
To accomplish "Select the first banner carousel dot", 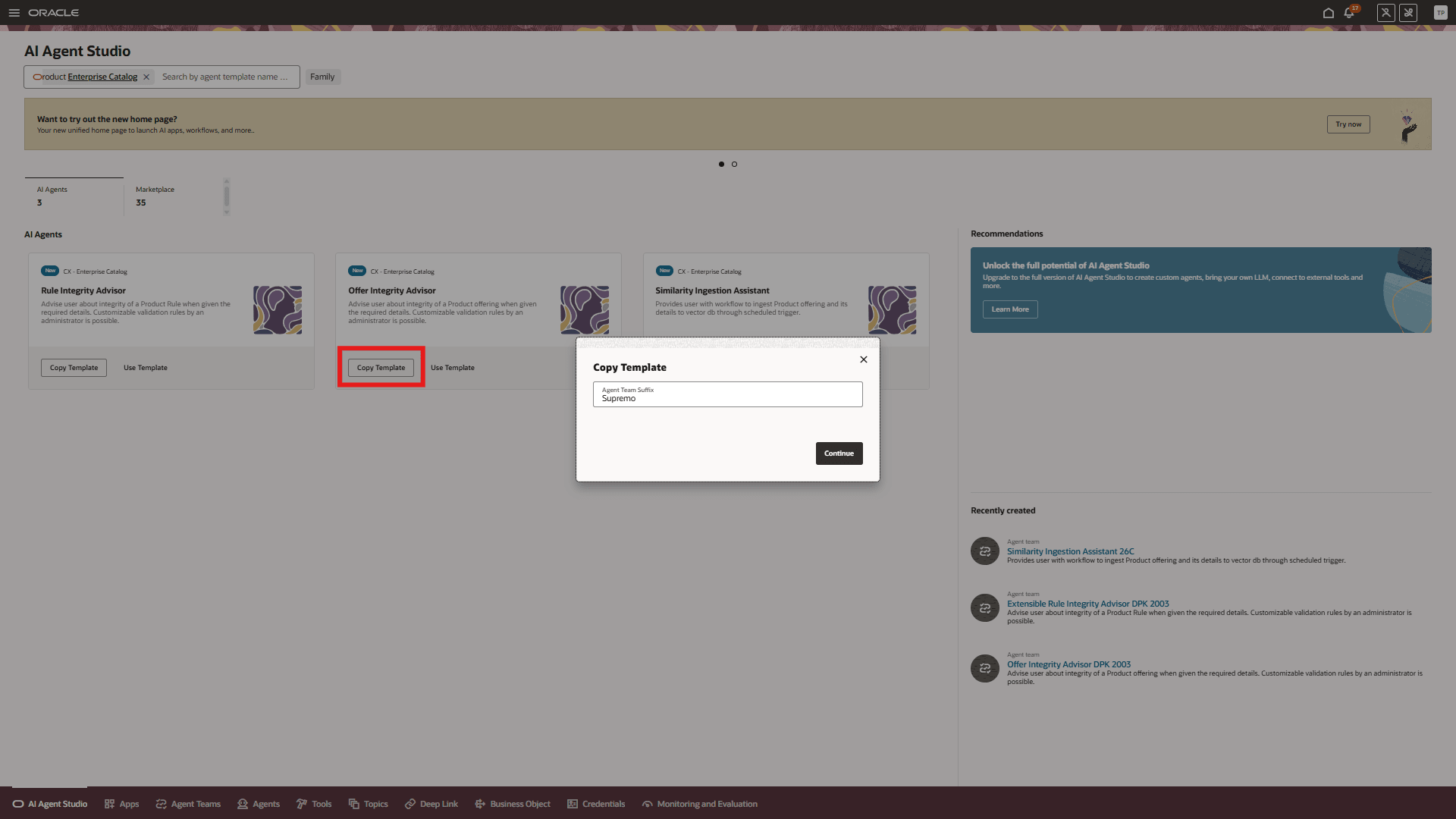I will pos(721,165).
